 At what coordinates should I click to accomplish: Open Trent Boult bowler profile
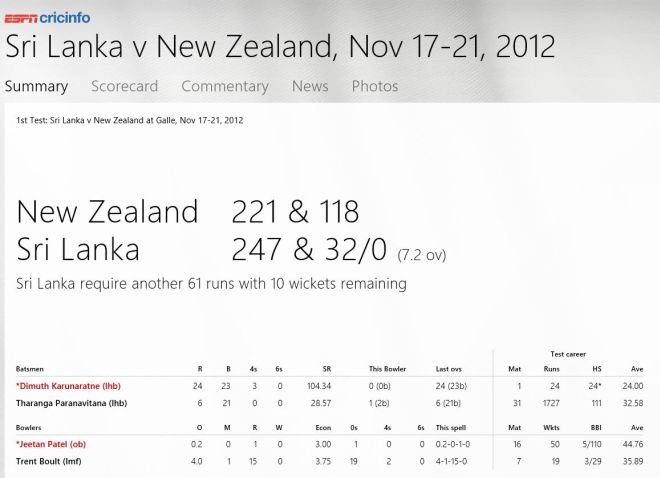tap(48, 461)
